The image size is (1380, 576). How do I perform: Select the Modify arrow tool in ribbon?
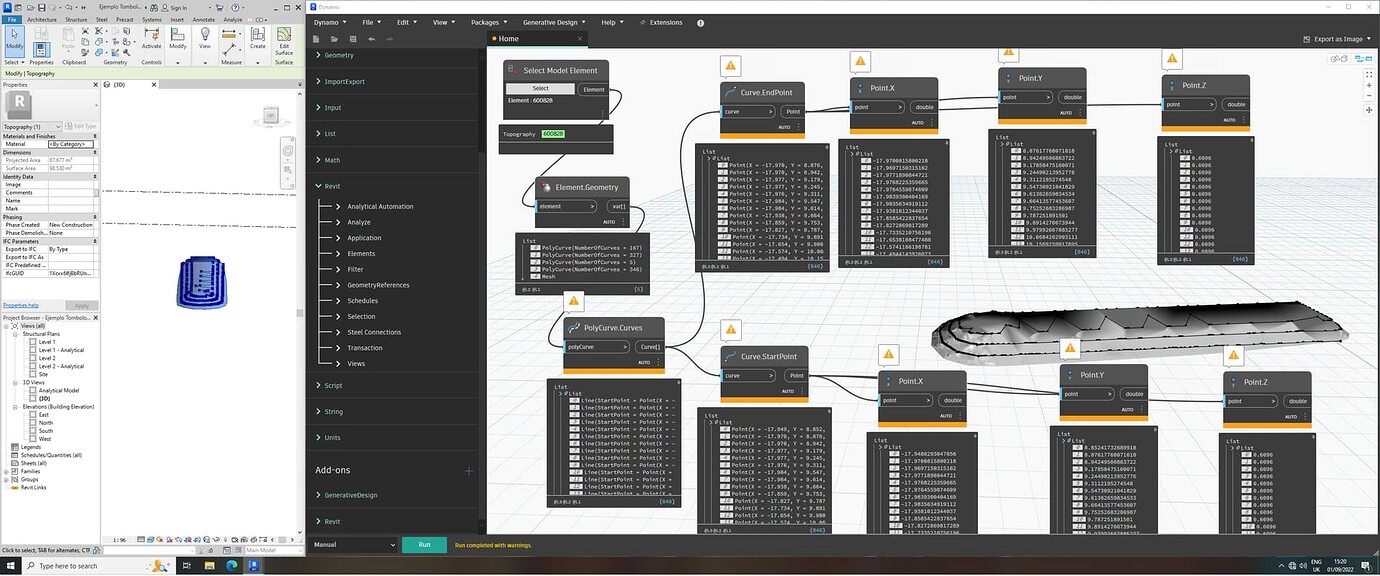pos(14,34)
